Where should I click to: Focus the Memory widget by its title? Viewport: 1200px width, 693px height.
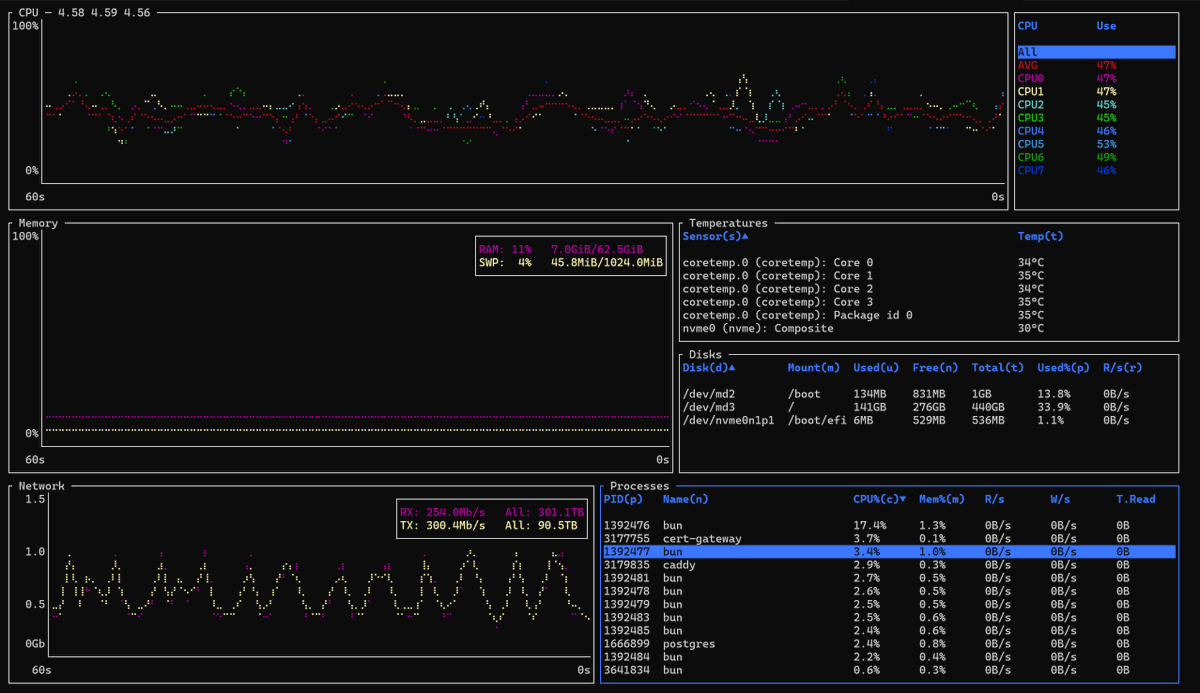[38, 223]
